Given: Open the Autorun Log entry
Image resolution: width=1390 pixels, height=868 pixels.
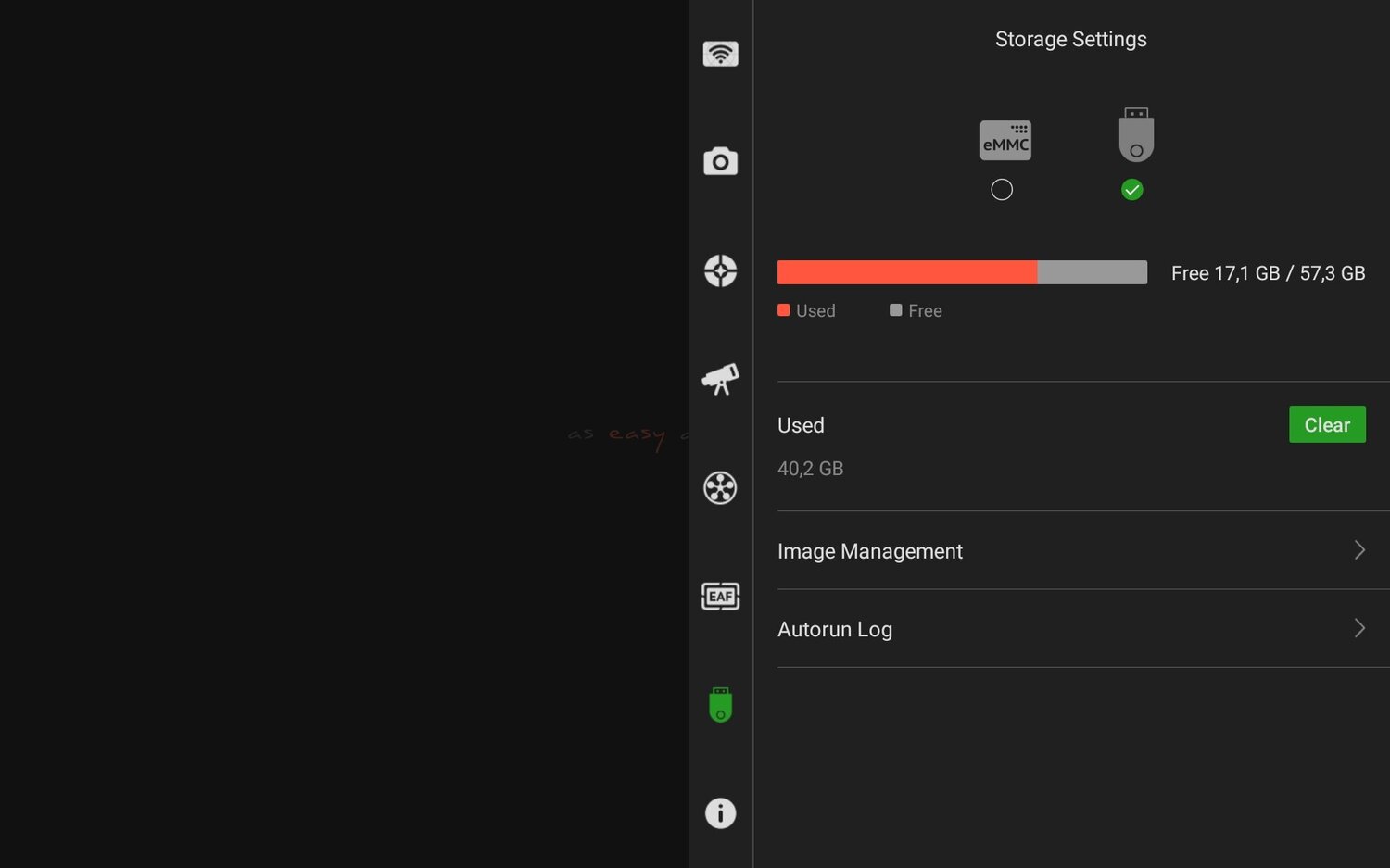Looking at the screenshot, I should pos(835,629).
